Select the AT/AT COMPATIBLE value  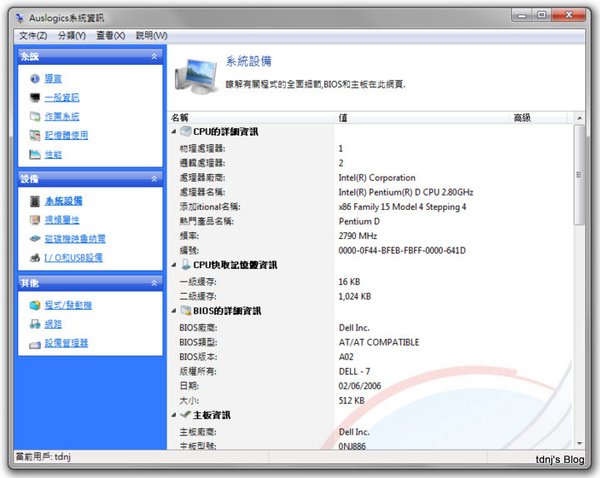click(379, 342)
